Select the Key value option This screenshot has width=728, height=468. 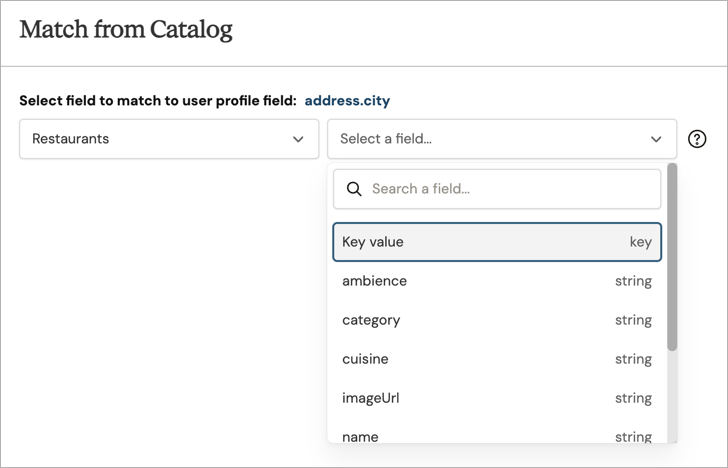coord(497,242)
